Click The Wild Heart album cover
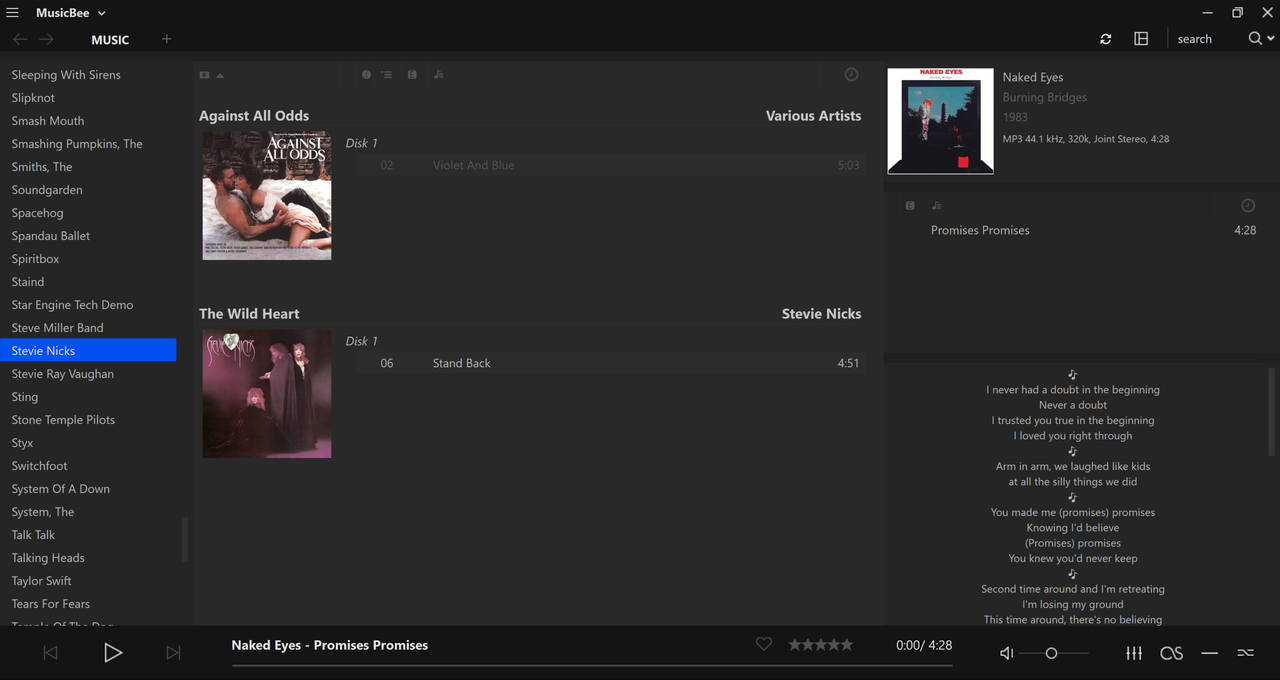Image resolution: width=1280 pixels, height=680 pixels. coord(267,394)
